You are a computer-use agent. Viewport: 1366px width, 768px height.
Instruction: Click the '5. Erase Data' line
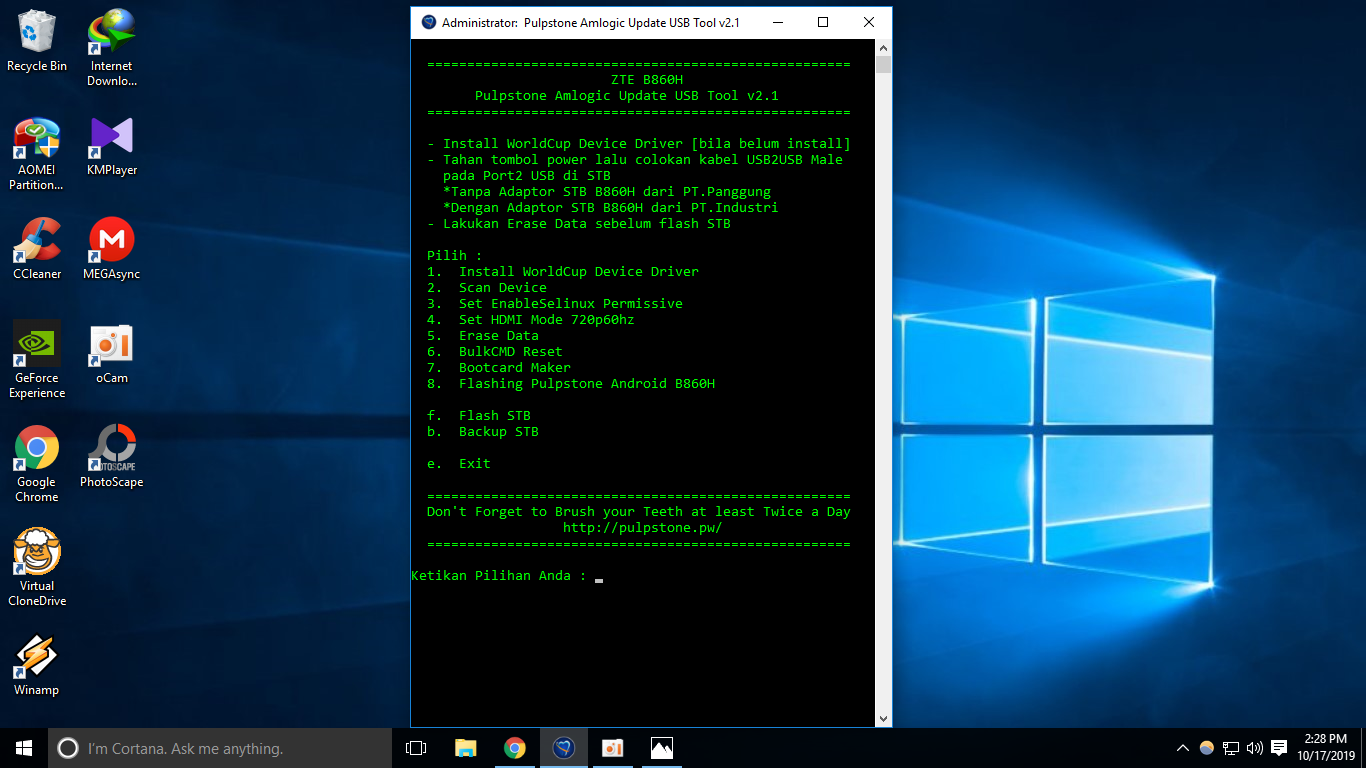(483, 336)
